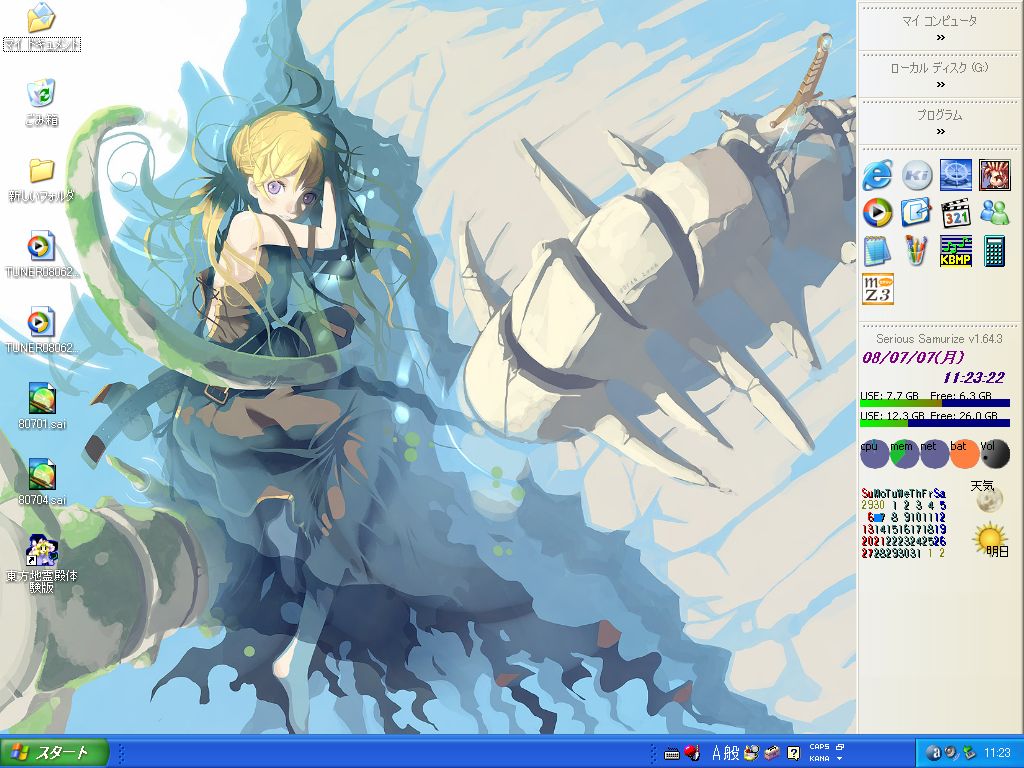Launch Windows Media Player from the sidebar

click(877, 213)
